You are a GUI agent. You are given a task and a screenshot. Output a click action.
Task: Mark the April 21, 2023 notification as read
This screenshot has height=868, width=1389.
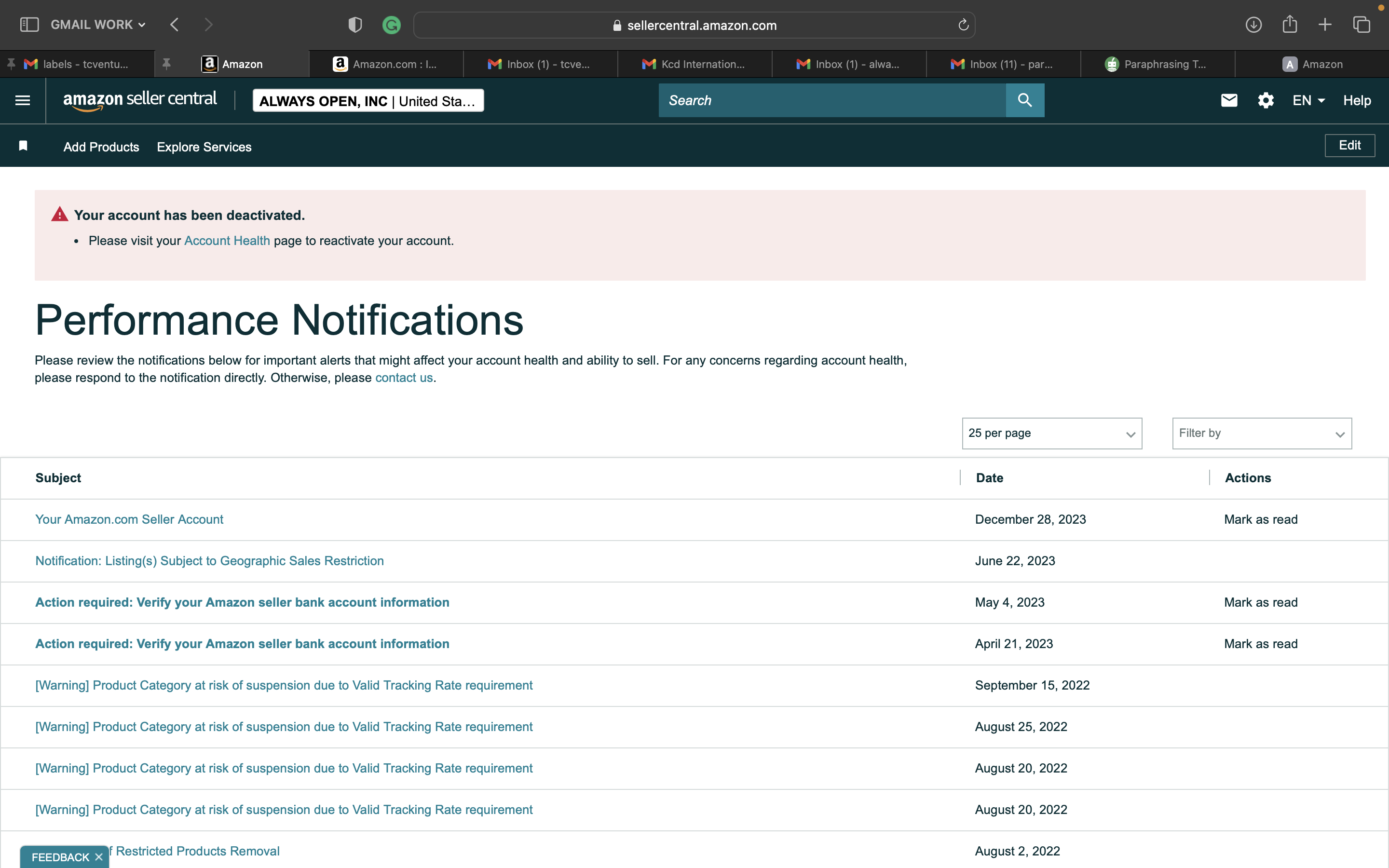pos(1260,644)
